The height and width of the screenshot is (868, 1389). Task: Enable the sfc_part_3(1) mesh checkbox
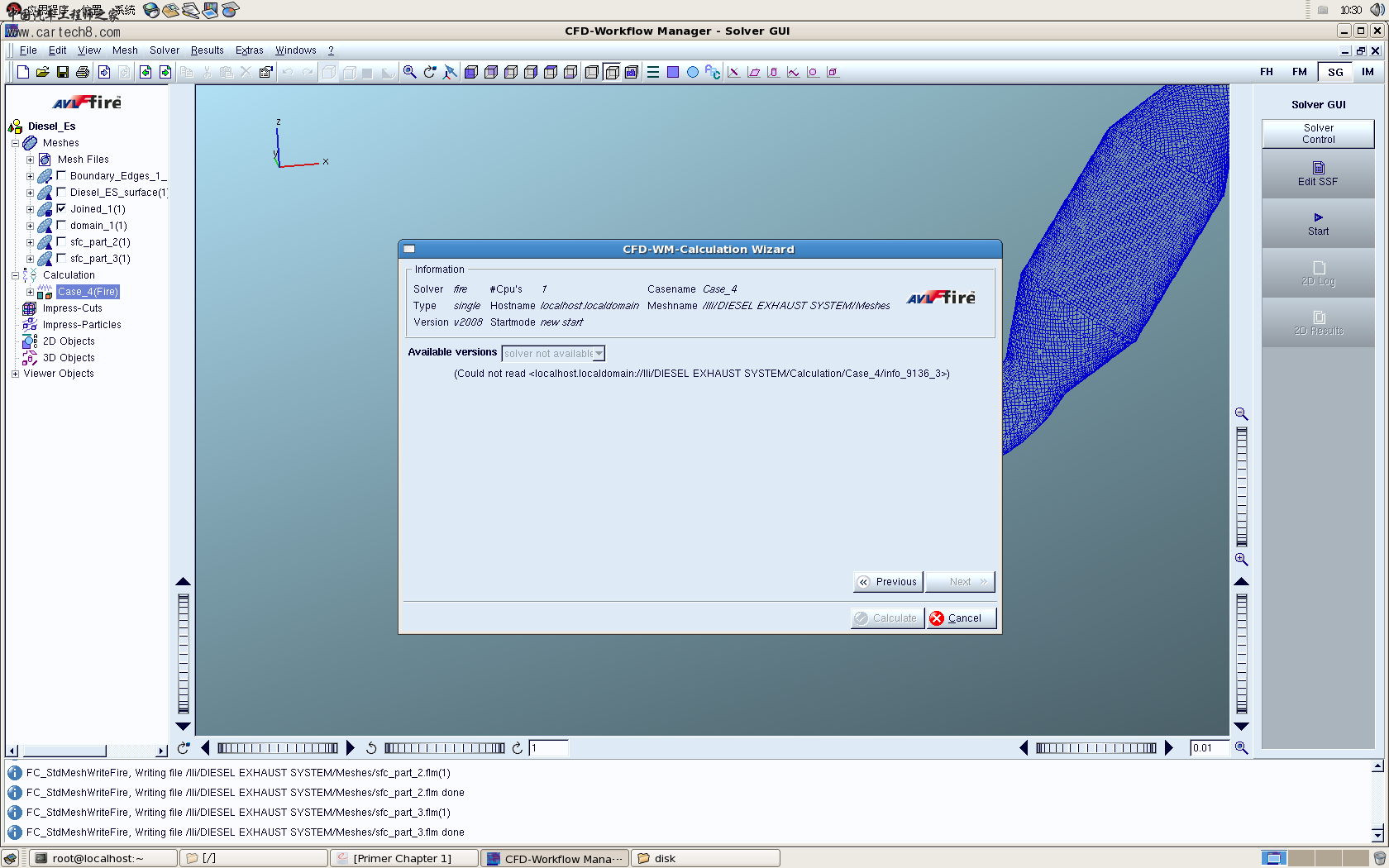pyautogui.click(x=61, y=258)
